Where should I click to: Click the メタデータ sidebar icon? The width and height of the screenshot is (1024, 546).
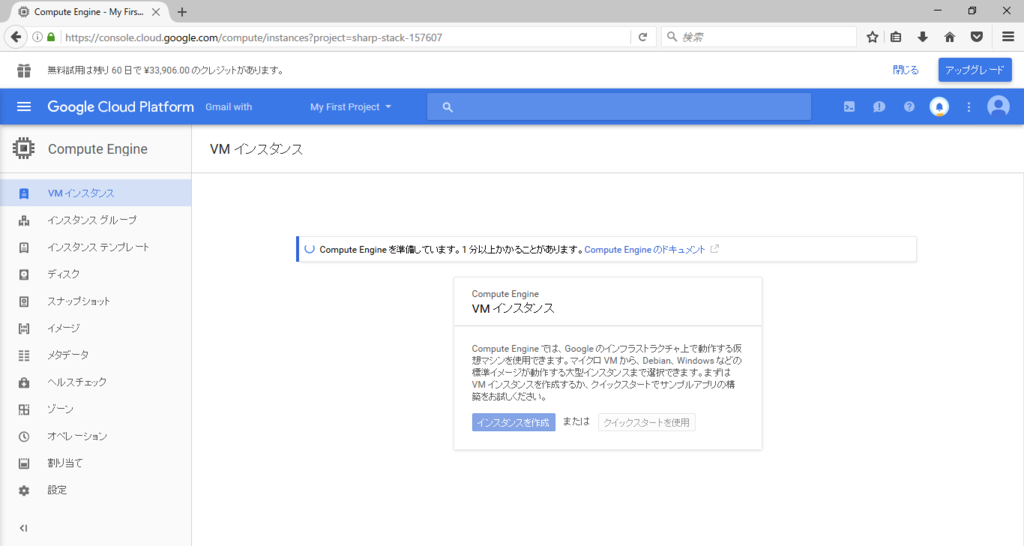(24, 355)
